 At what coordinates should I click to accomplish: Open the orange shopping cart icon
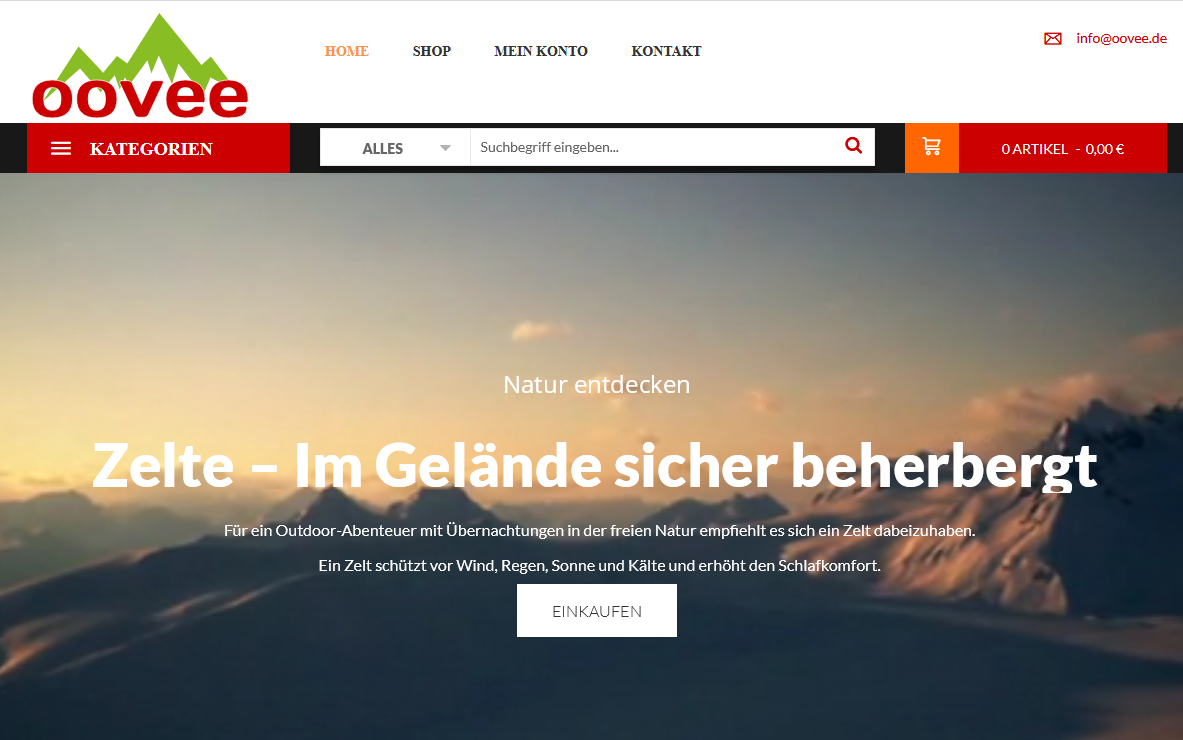932,148
